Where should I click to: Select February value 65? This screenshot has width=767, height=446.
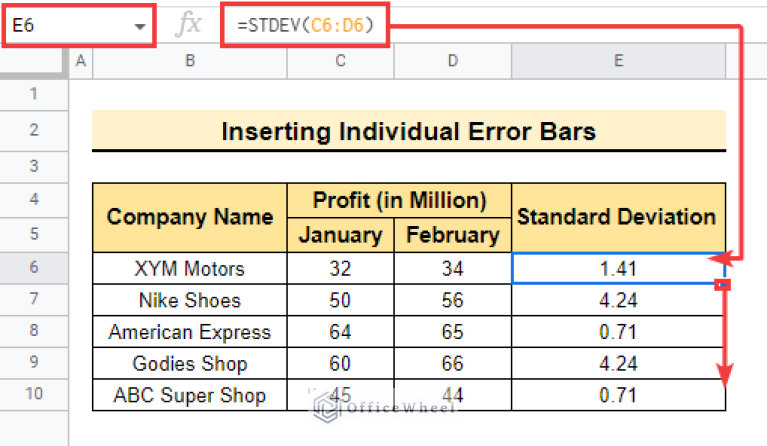click(453, 332)
